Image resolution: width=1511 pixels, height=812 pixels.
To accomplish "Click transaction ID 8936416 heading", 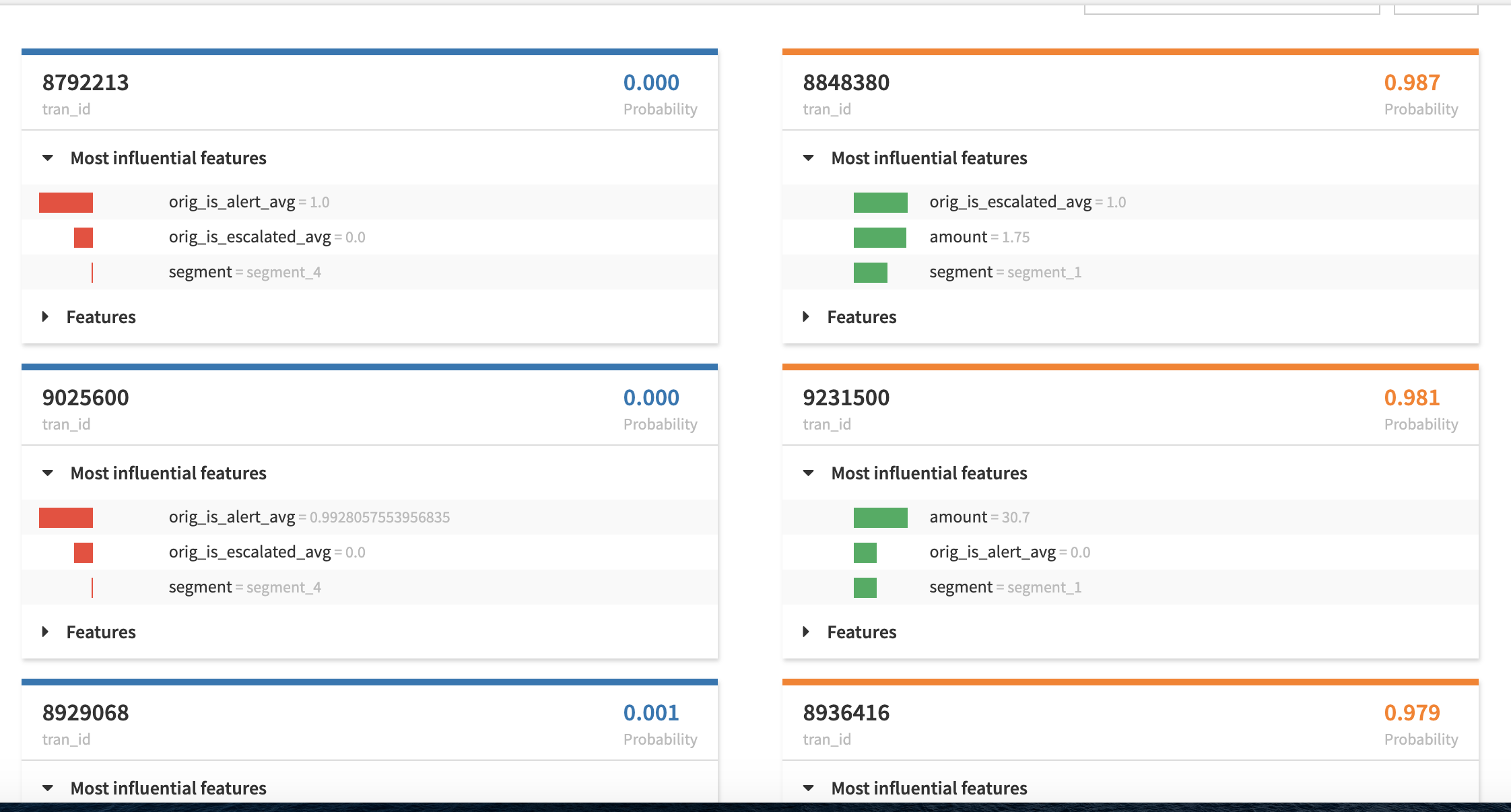I will click(846, 713).
